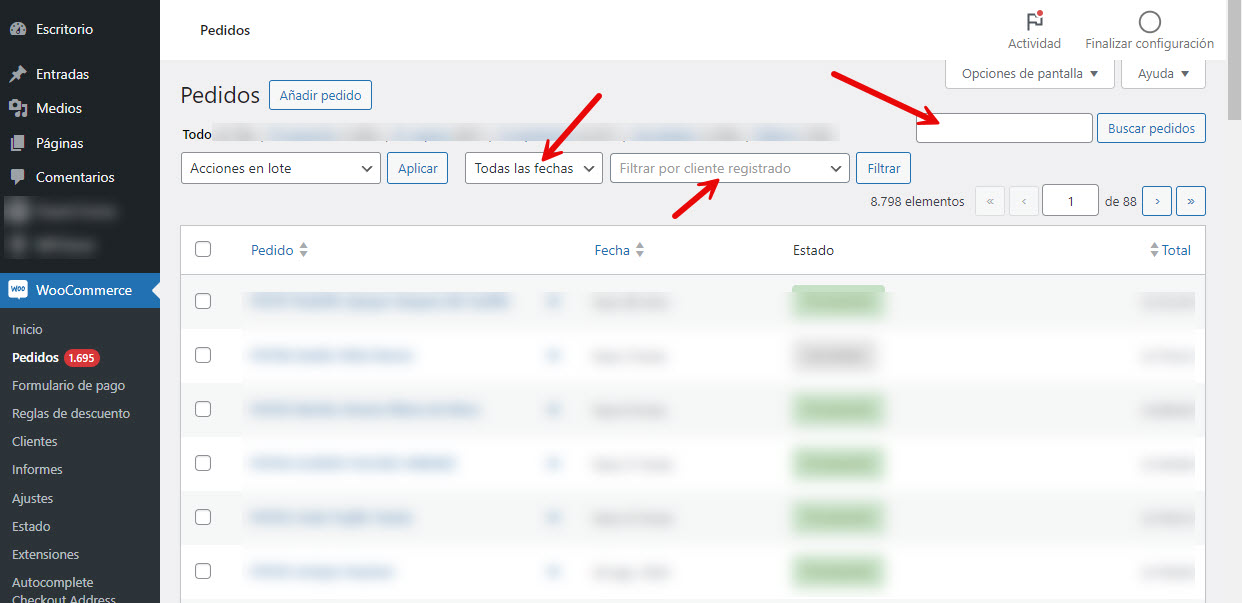Toggle the select-all orders checkbox in header
The height and width of the screenshot is (603, 1242).
203,249
